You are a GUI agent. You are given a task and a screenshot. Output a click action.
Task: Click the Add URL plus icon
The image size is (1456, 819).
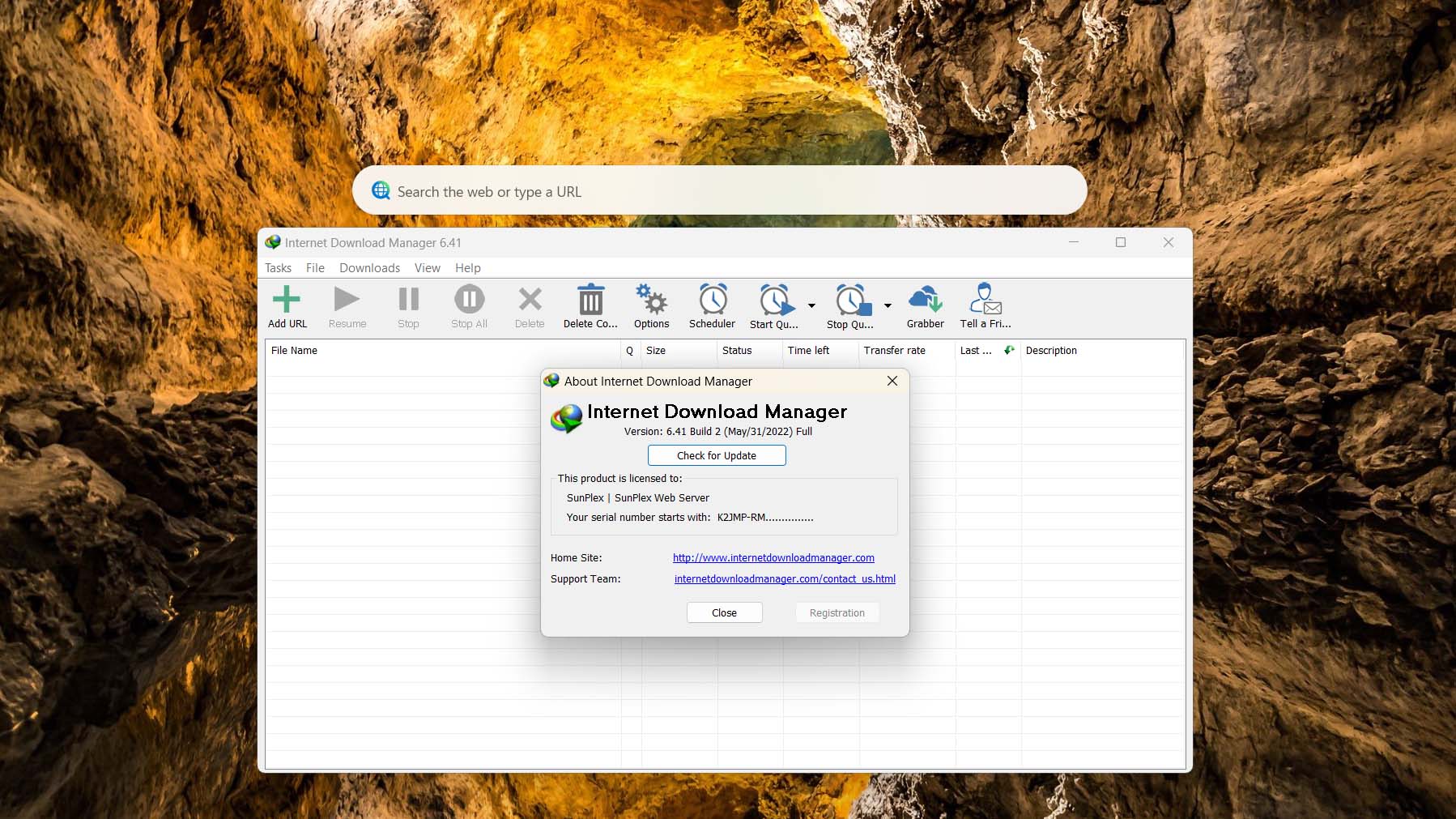pos(287,300)
